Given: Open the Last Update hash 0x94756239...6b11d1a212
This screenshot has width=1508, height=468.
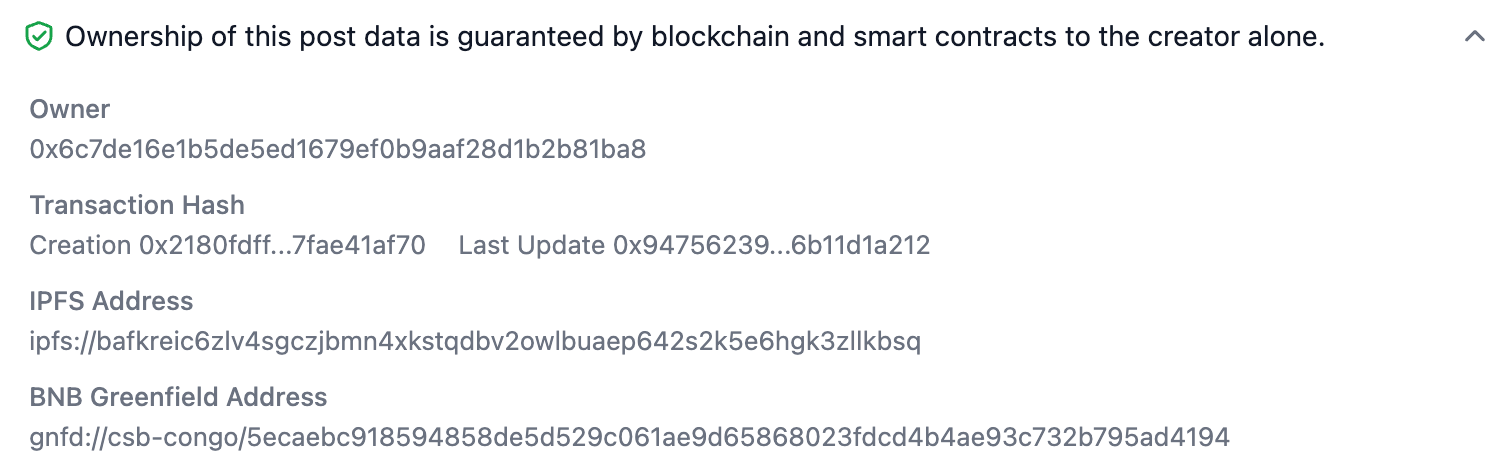Looking at the screenshot, I should 772,245.
